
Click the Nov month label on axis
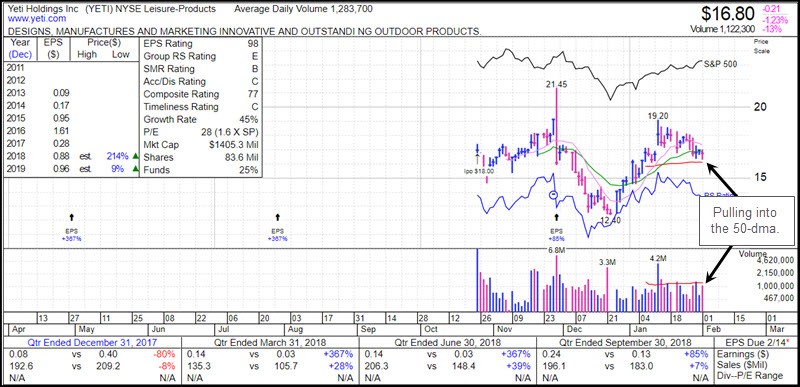click(506, 329)
